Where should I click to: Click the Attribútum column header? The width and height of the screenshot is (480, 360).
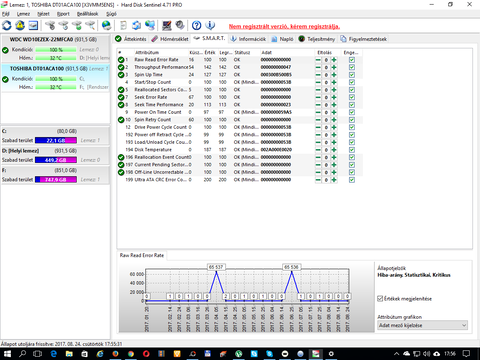click(147, 53)
